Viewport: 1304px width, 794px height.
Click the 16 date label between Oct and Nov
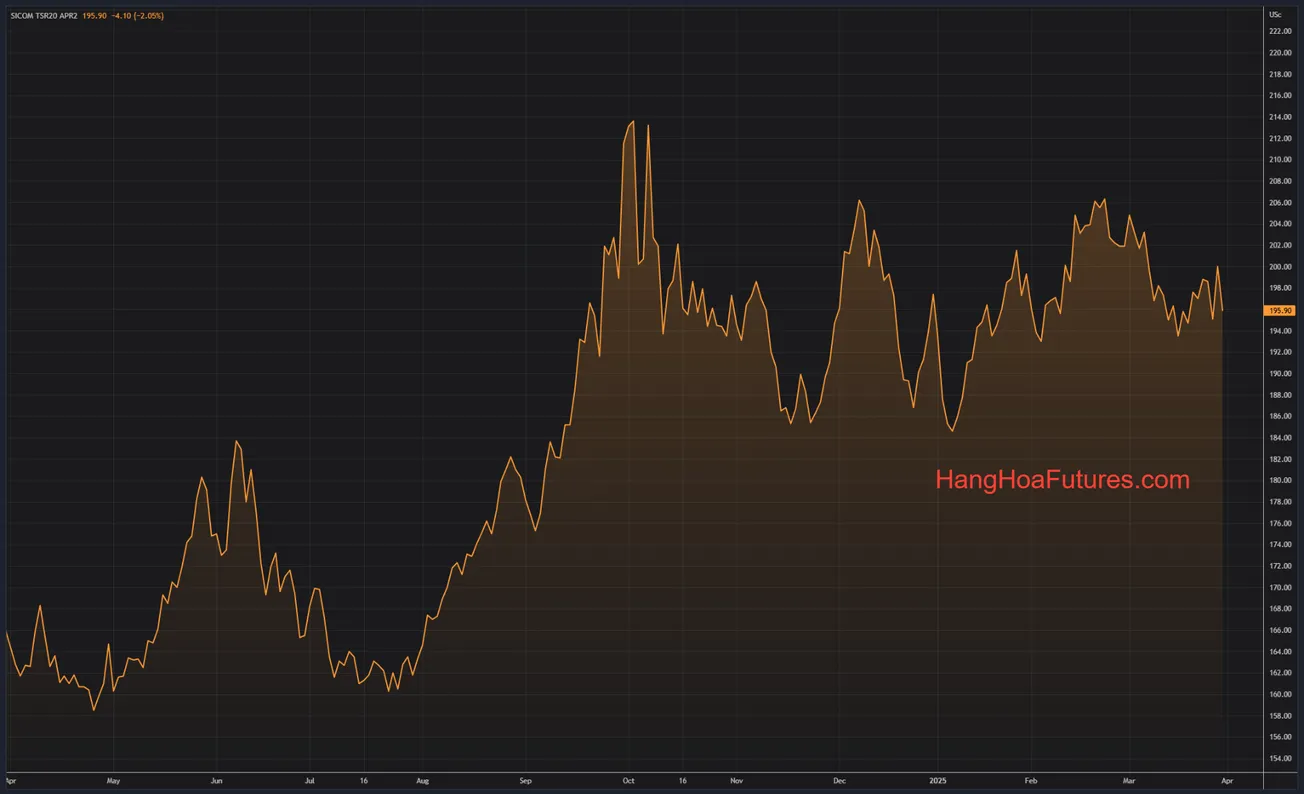tap(684, 781)
